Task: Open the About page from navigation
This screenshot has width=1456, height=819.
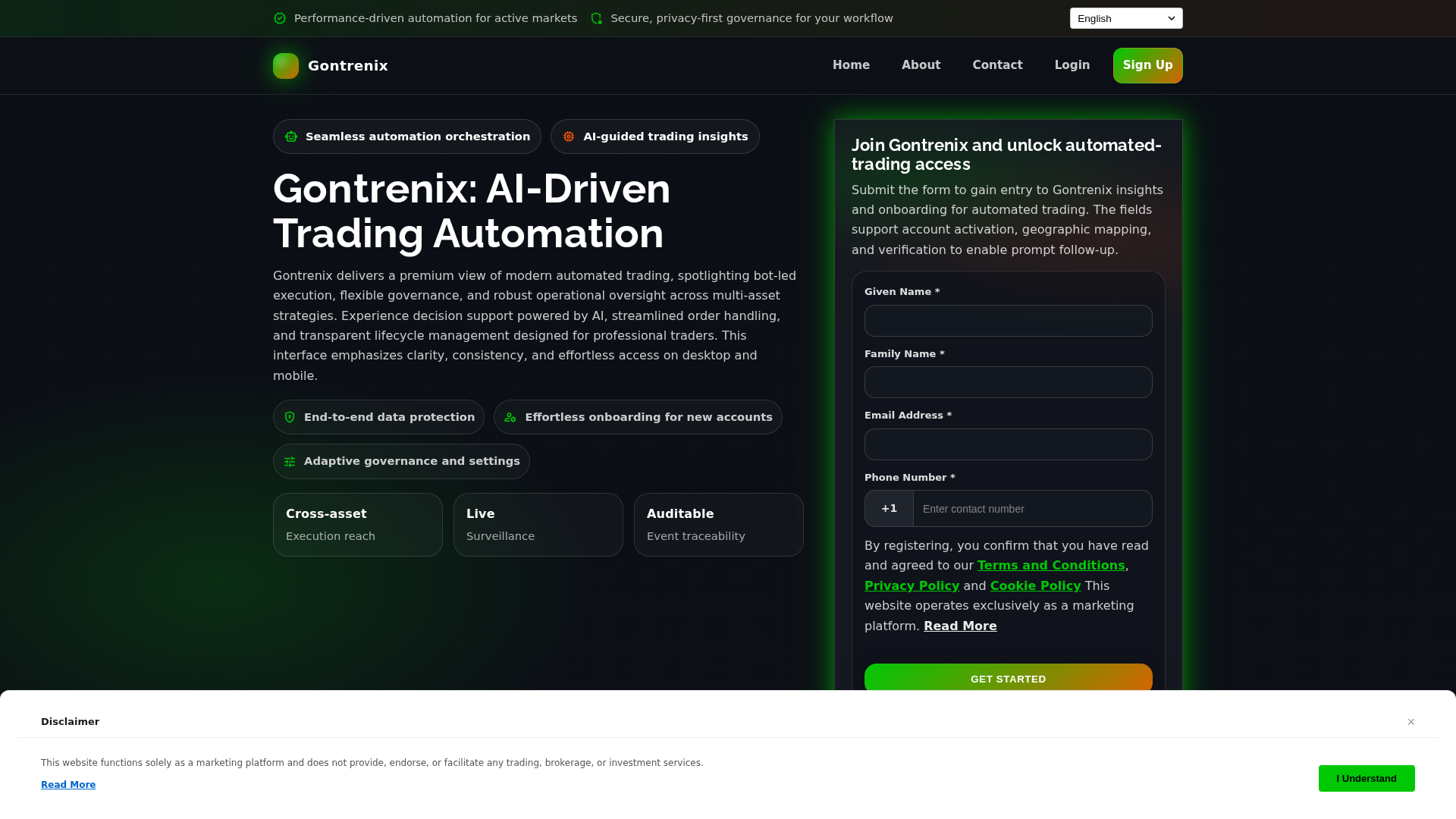Action: click(921, 65)
